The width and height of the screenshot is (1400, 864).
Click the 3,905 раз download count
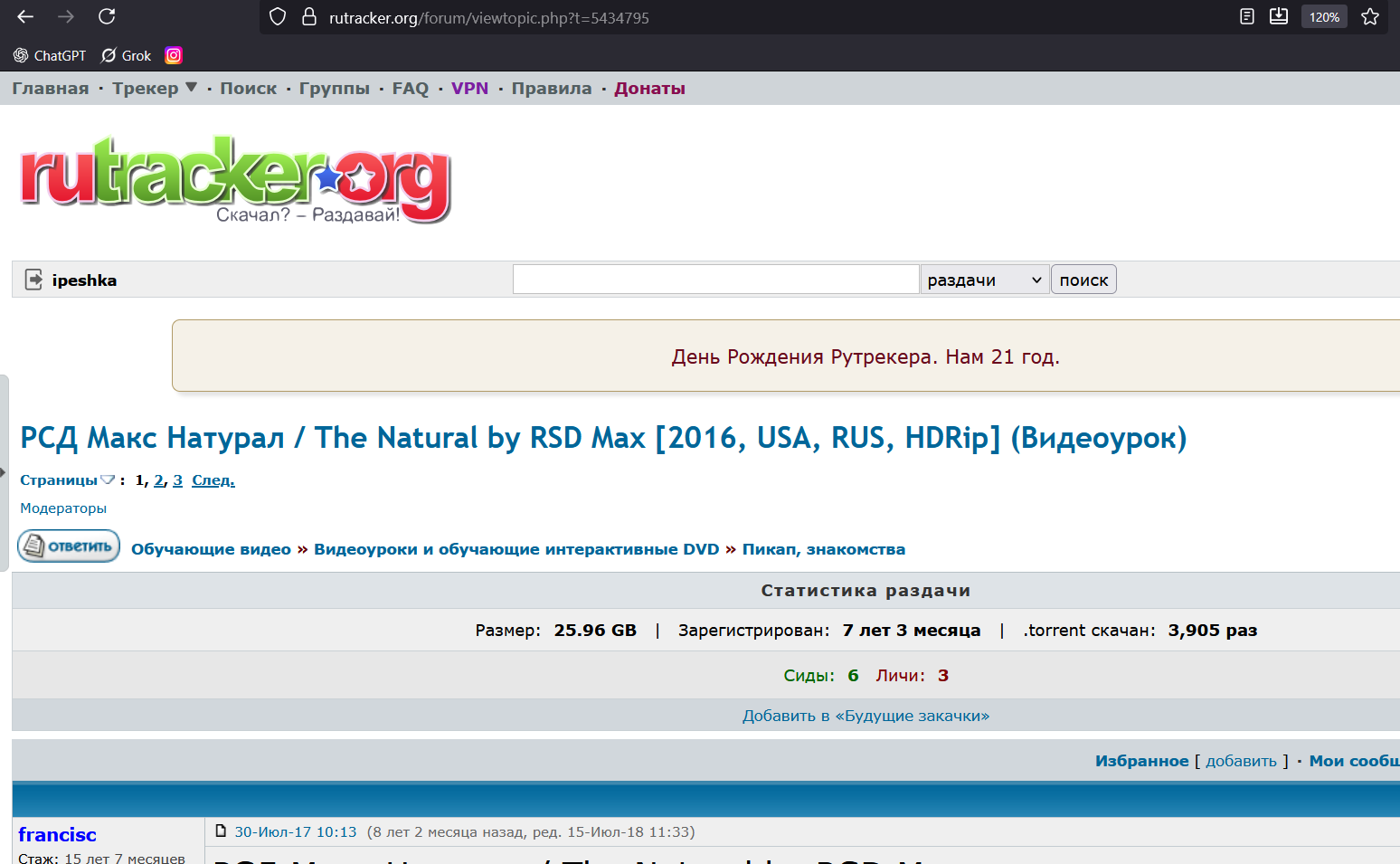1213,631
